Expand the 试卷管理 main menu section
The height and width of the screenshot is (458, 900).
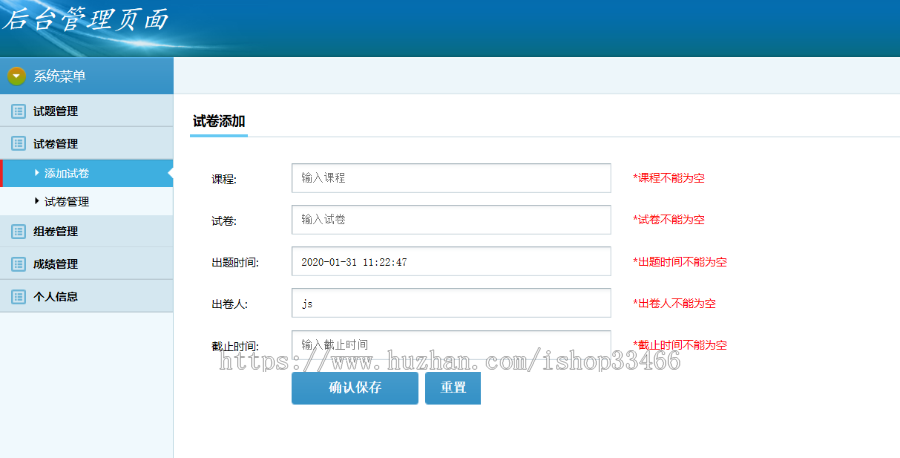[x=87, y=143]
